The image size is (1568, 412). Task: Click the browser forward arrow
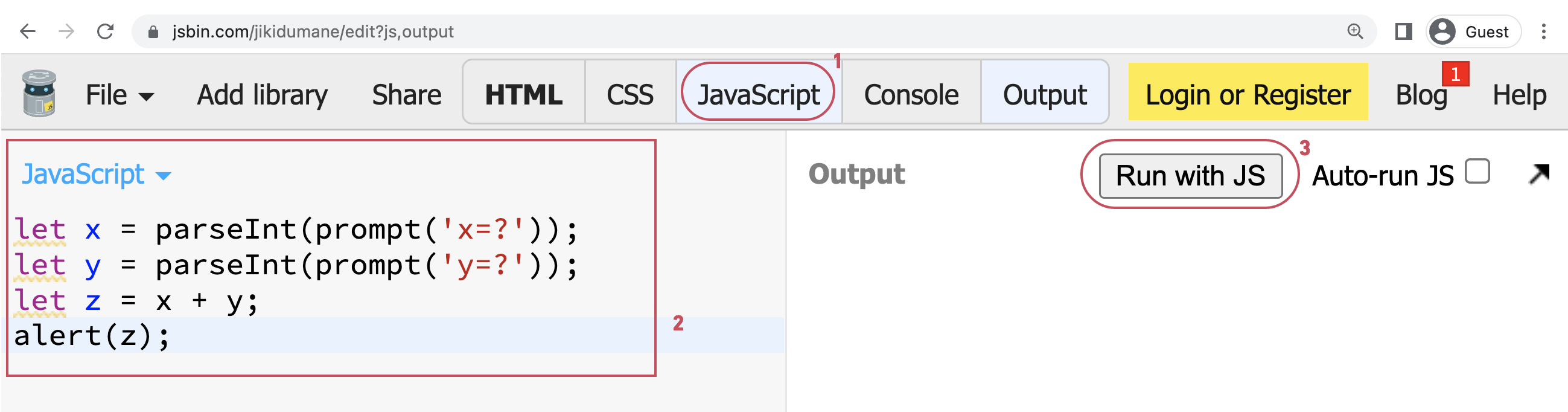tap(66, 31)
